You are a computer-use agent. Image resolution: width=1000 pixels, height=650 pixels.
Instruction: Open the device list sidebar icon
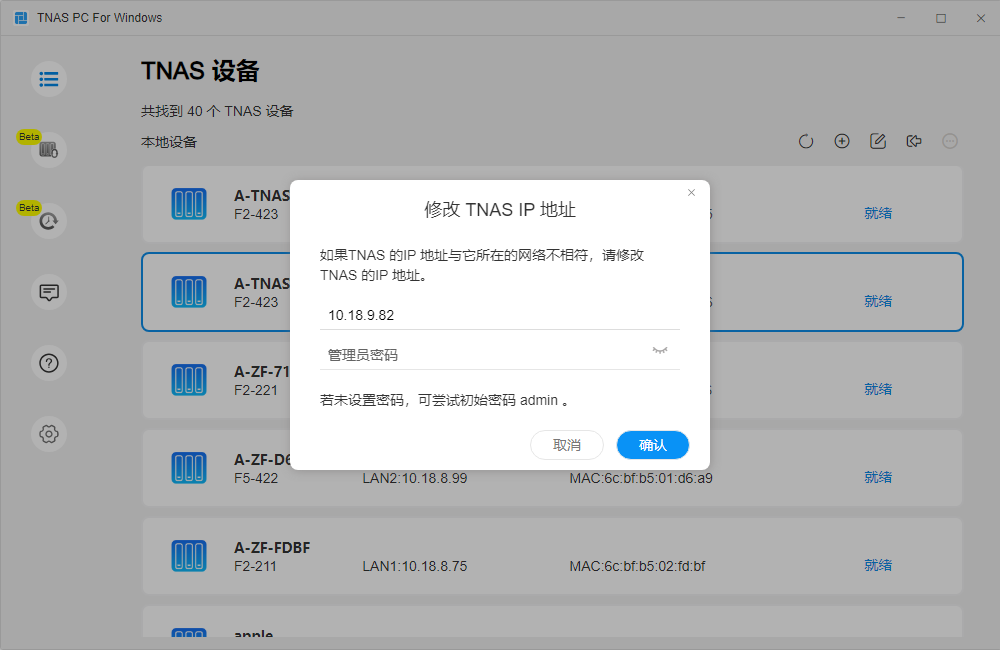(49, 79)
